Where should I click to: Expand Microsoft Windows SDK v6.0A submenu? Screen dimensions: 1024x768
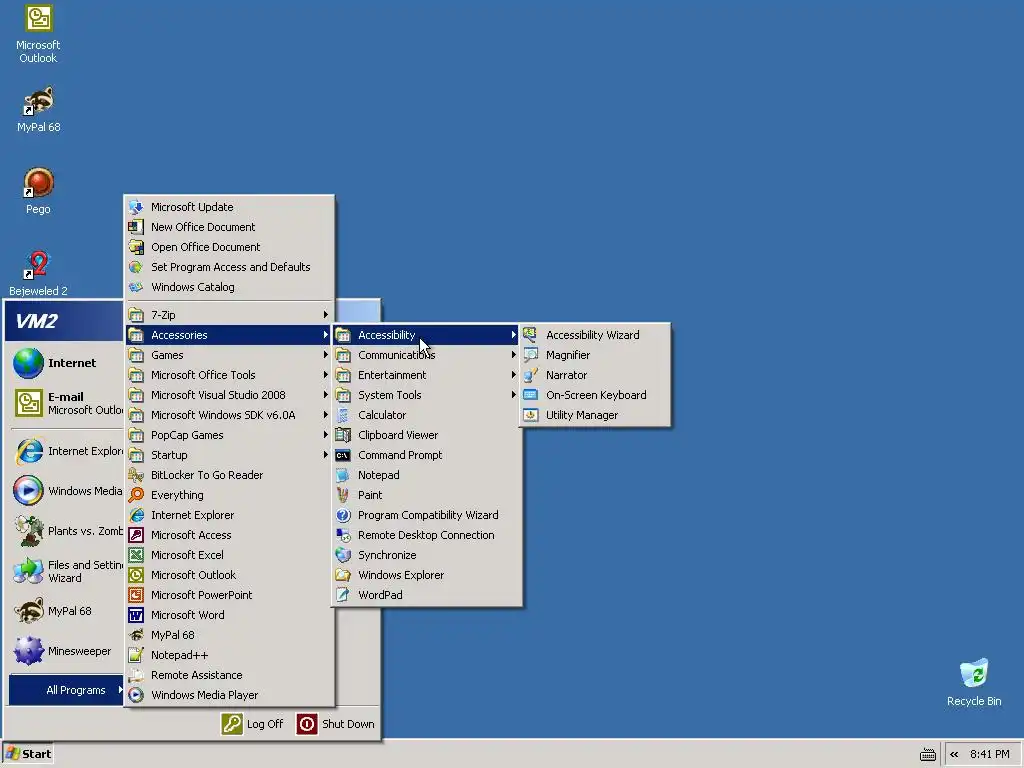pos(229,415)
